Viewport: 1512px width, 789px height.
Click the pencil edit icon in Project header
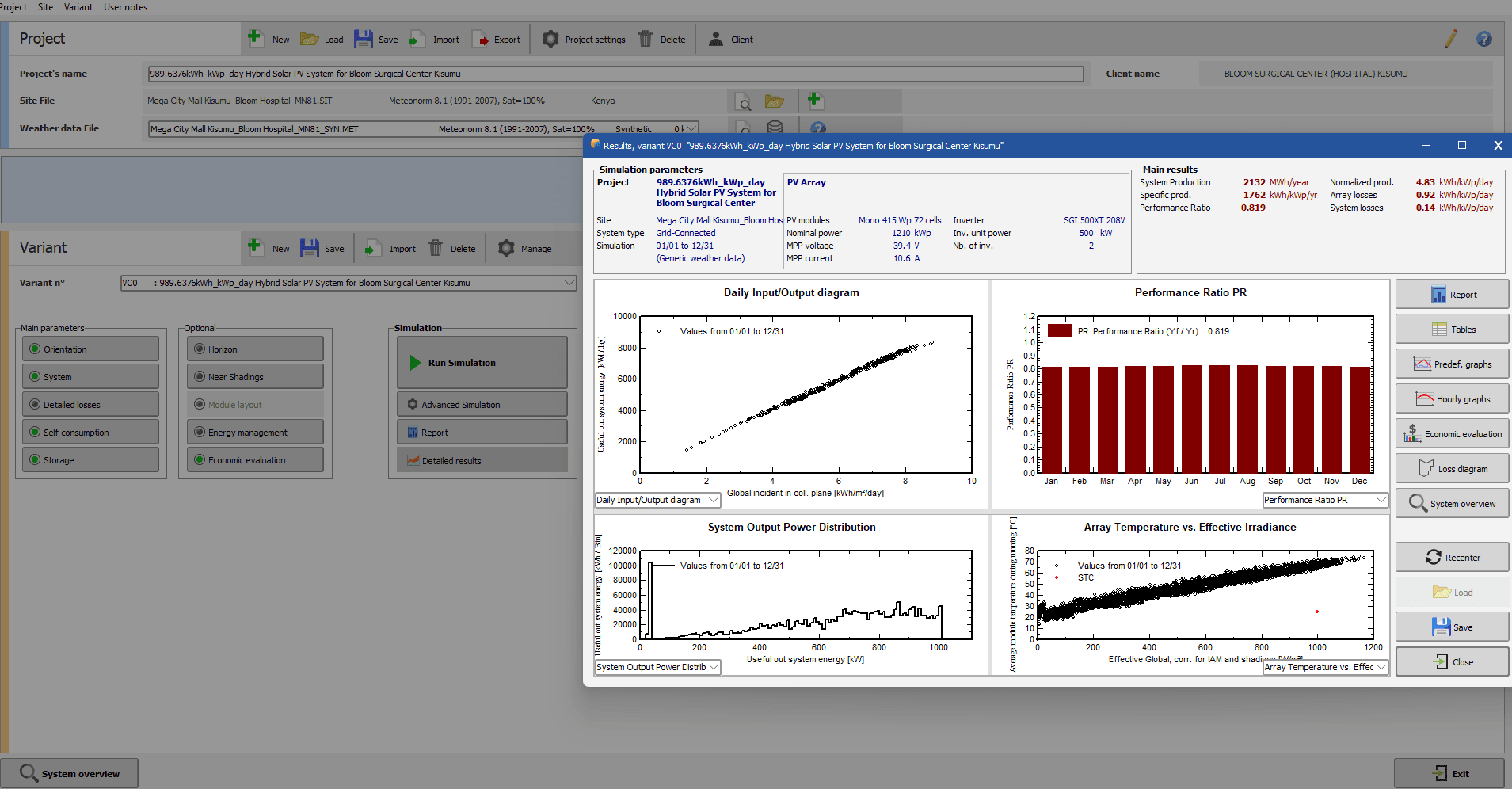(1450, 39)
